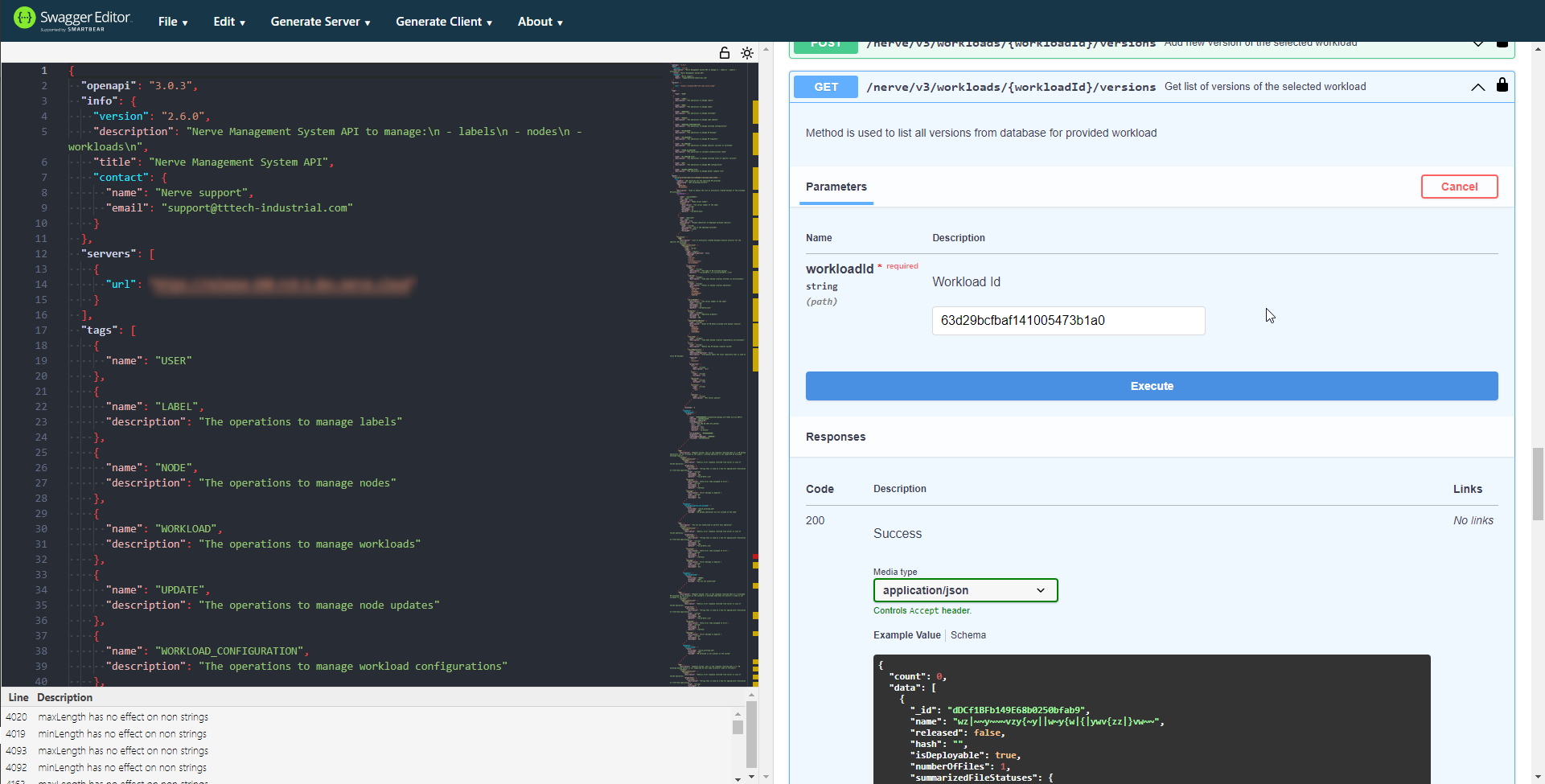Click the Cancel button in Parameters

click(x=1459, y=187)
